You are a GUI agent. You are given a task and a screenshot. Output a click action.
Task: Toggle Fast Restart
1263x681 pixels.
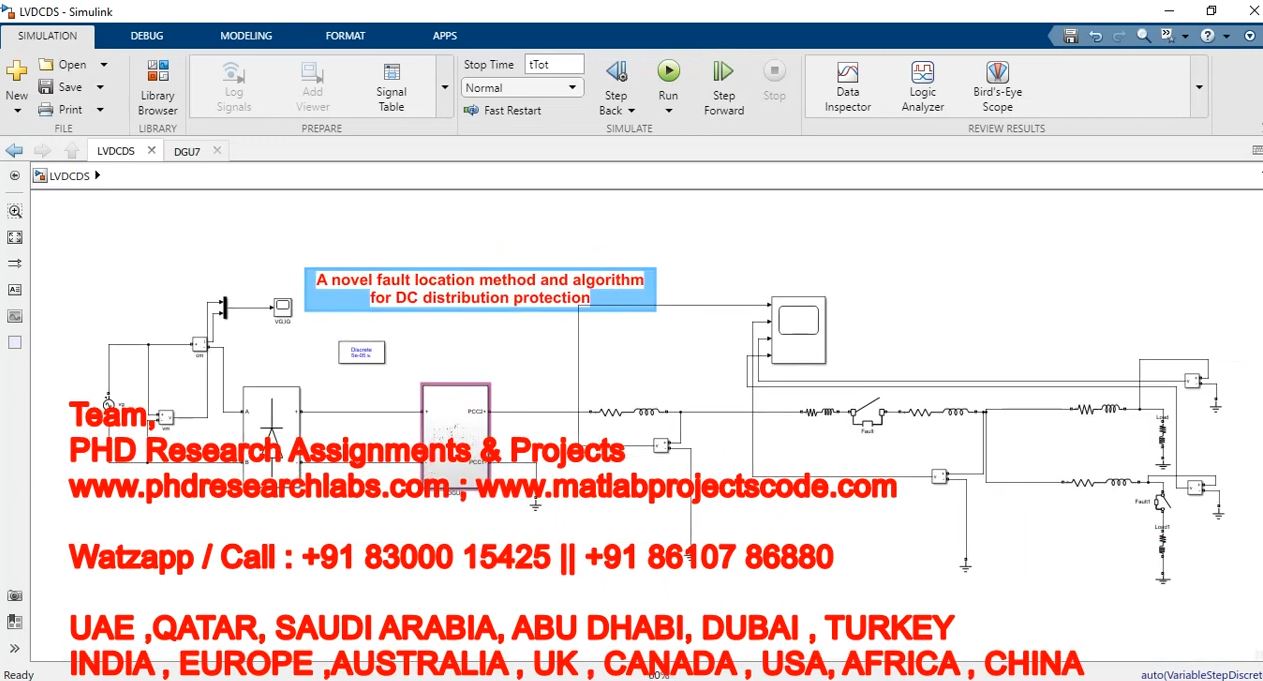click(x=503, y=111)
